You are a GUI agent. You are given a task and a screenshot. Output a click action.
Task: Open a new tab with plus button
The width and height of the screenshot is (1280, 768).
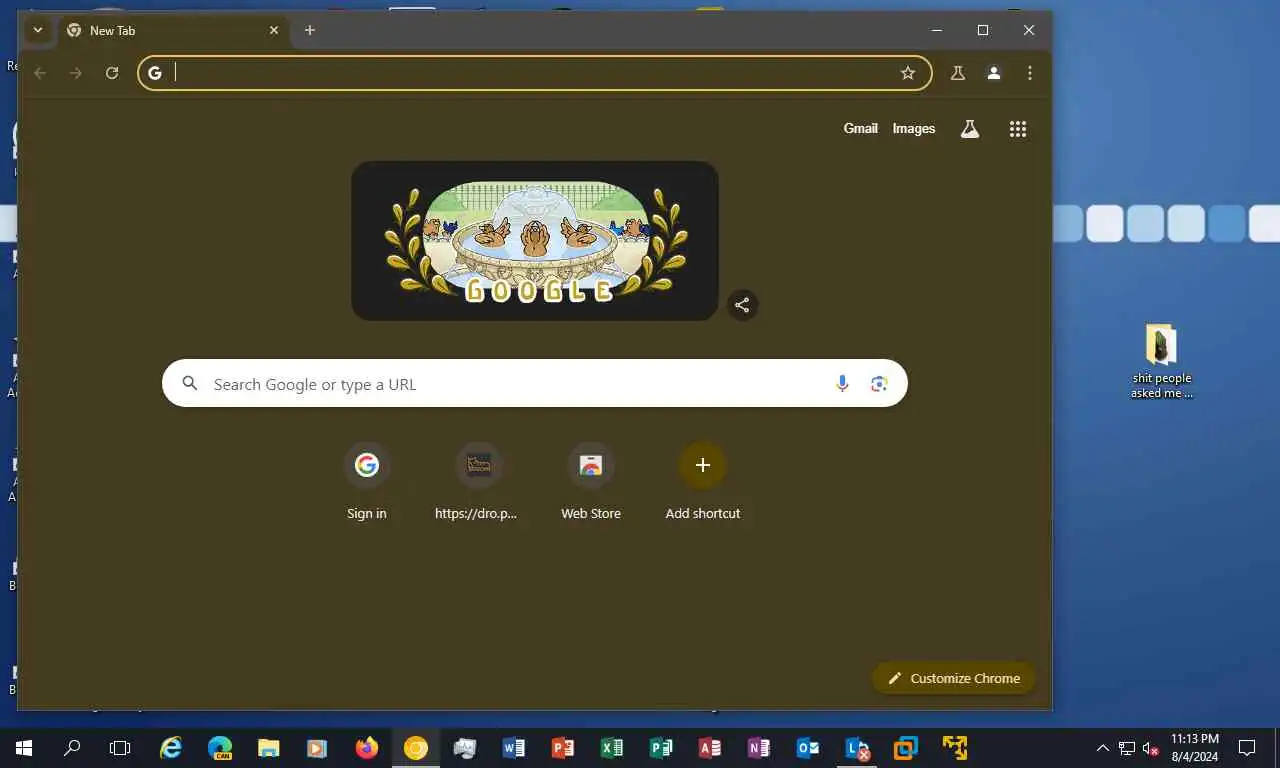click(310, 30)
